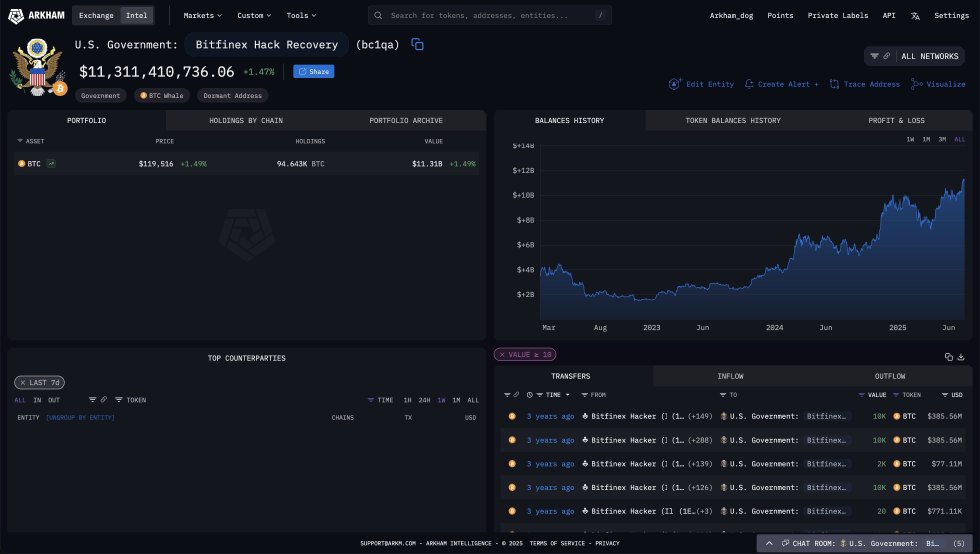Screen dimensions: 980x554
Task: Click the Dormant Address tag
Action: click(x=232, y=96)
